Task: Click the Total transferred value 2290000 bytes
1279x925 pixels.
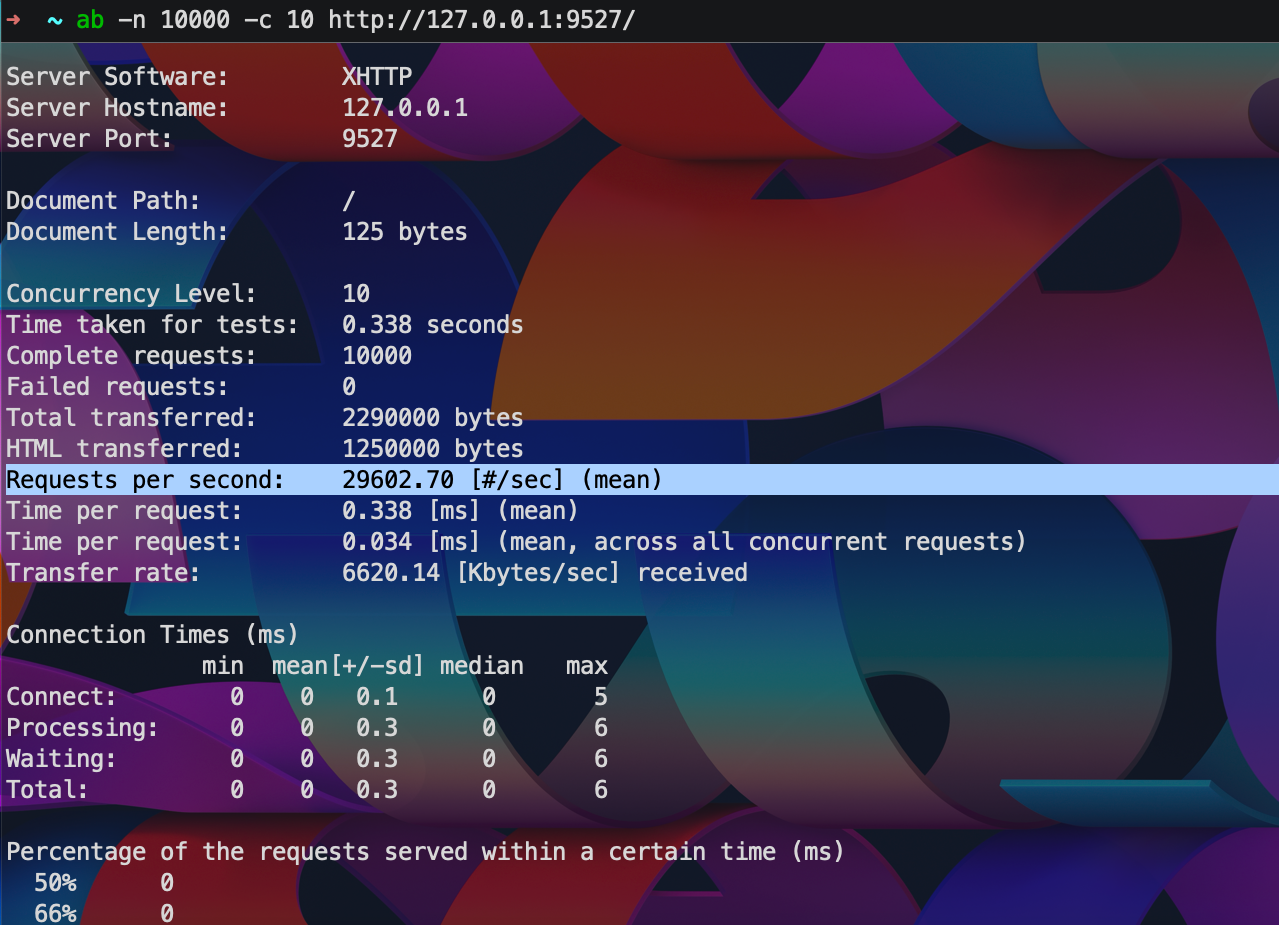Action: pyautogui.click(x=432, y=418)
